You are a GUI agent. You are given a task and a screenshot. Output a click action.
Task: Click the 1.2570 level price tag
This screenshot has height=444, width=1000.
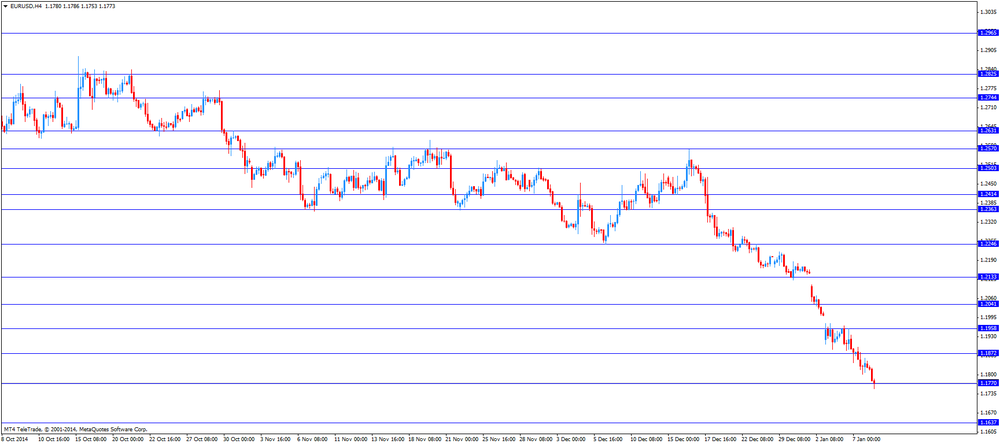(x=988, y=149)
